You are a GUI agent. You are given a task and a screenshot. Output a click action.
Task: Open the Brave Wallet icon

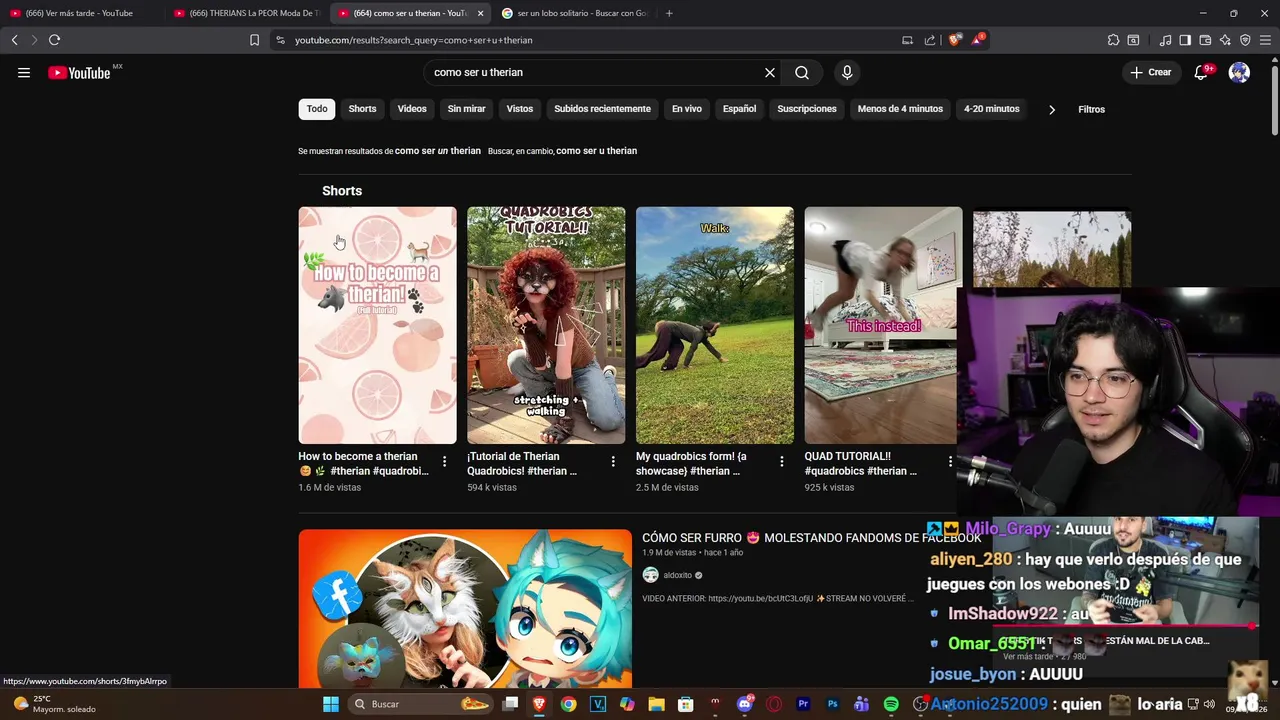pos(1205,40)
